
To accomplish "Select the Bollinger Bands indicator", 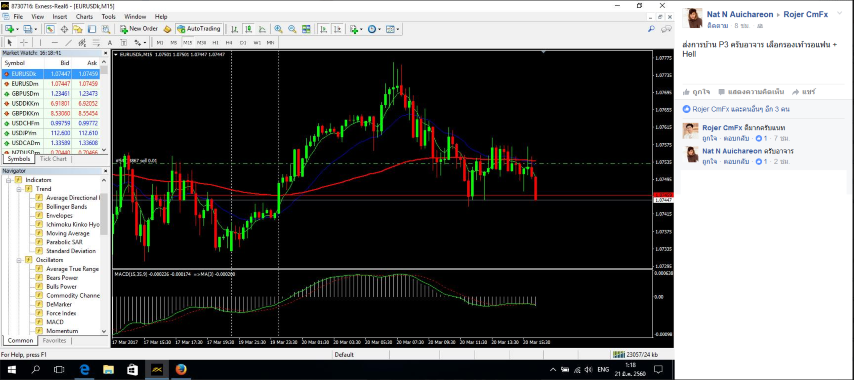I will (66, 207).
